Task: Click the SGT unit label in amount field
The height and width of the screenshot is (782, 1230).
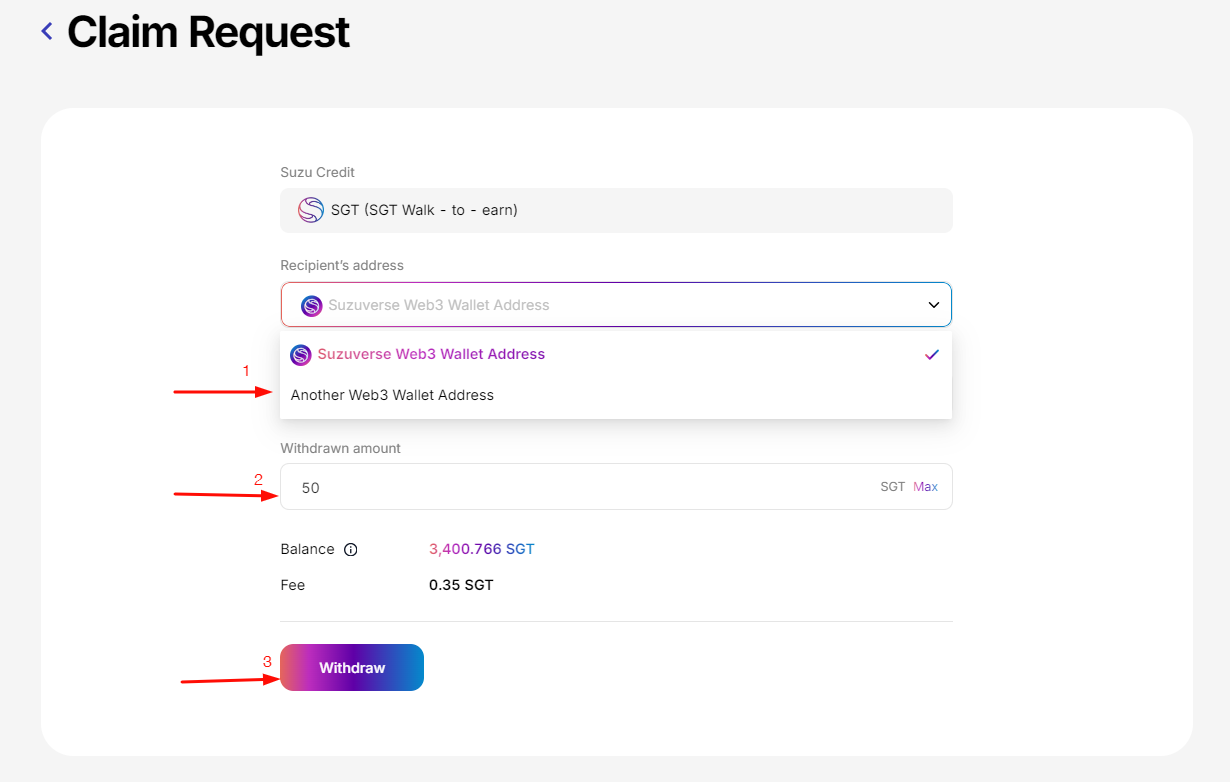Action: point(892,487)
